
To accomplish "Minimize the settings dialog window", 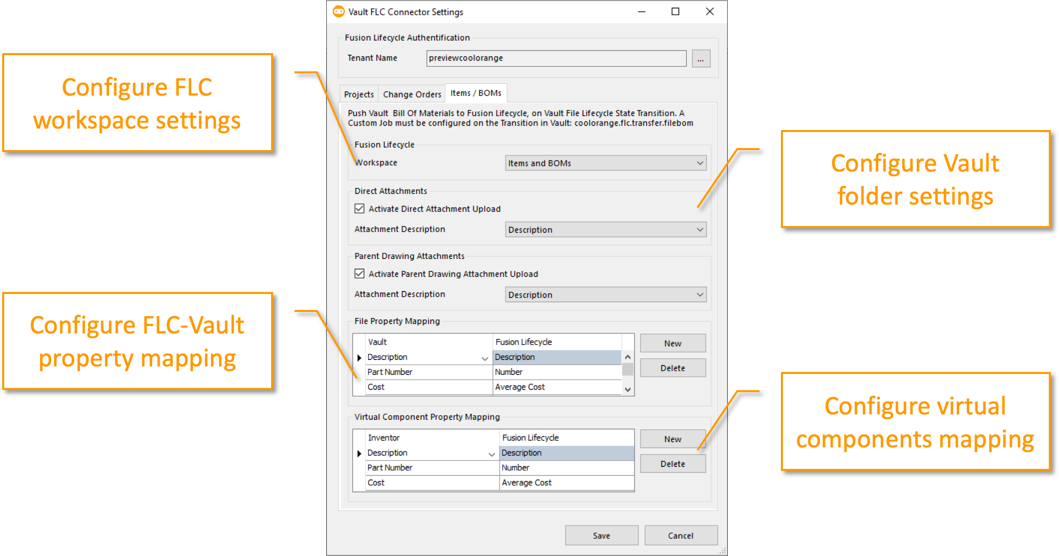I will tap(641, 12).
